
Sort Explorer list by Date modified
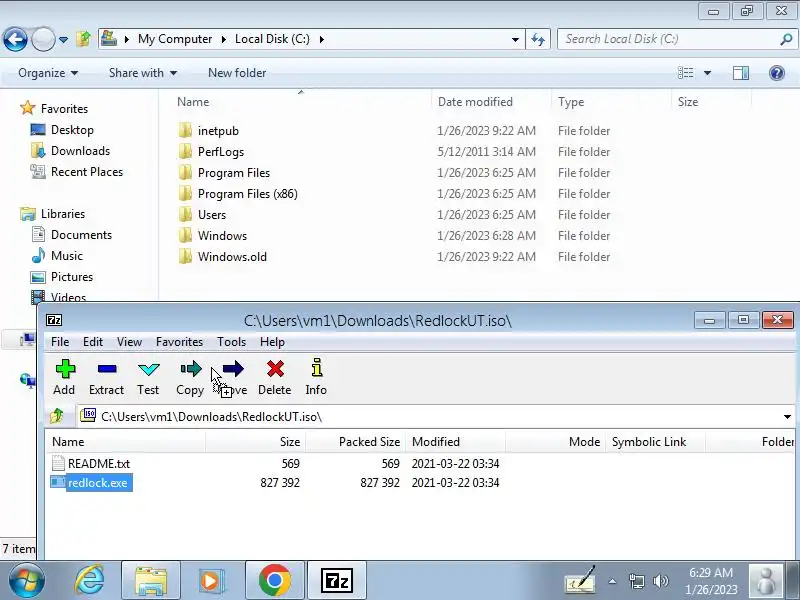(x=491, y=102)
